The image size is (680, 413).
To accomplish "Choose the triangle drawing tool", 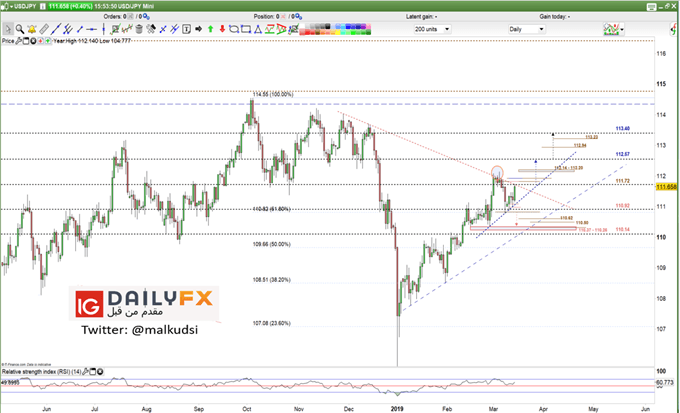I will [258, 29].
